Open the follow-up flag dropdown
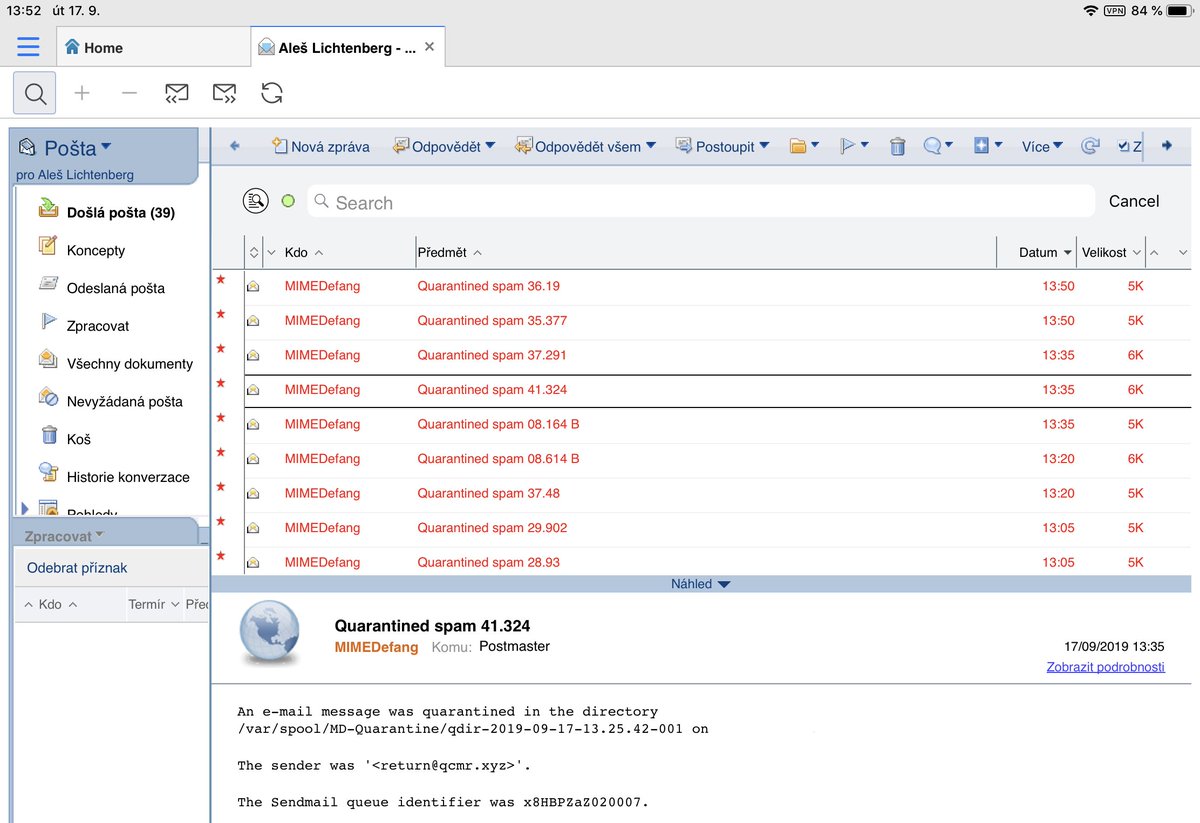 853,146
